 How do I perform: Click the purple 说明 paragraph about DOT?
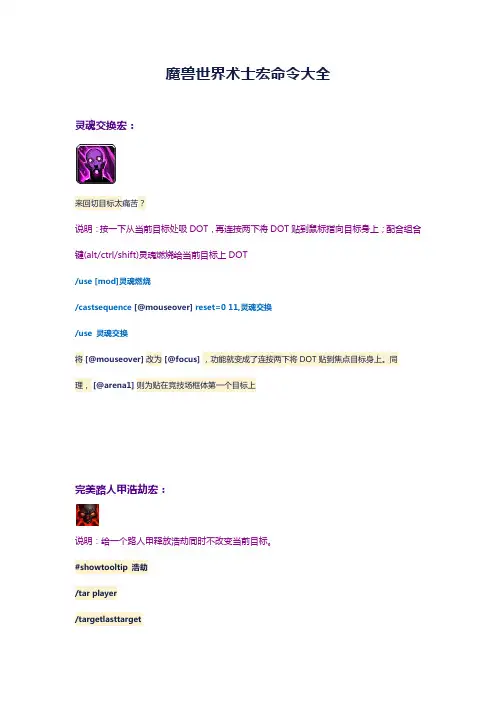248,242
